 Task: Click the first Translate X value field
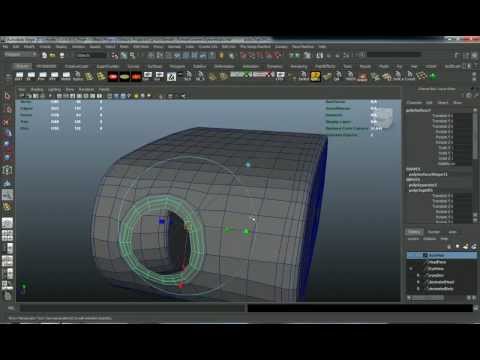pos(463,116)
